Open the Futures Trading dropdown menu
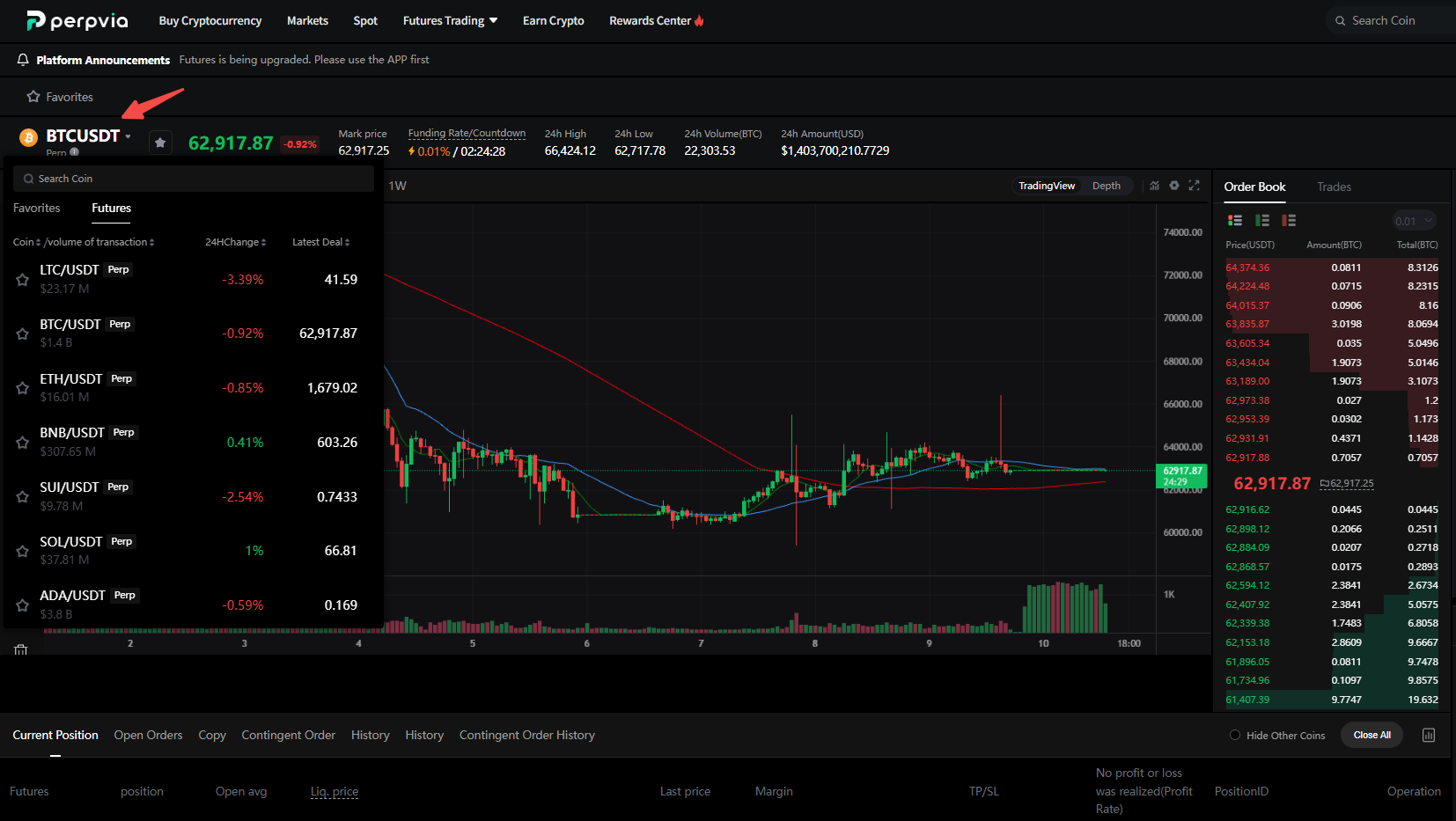Image resolution: width=1456 pixels, height=821 pixels. pyautogui.click(x=450, y=20)
